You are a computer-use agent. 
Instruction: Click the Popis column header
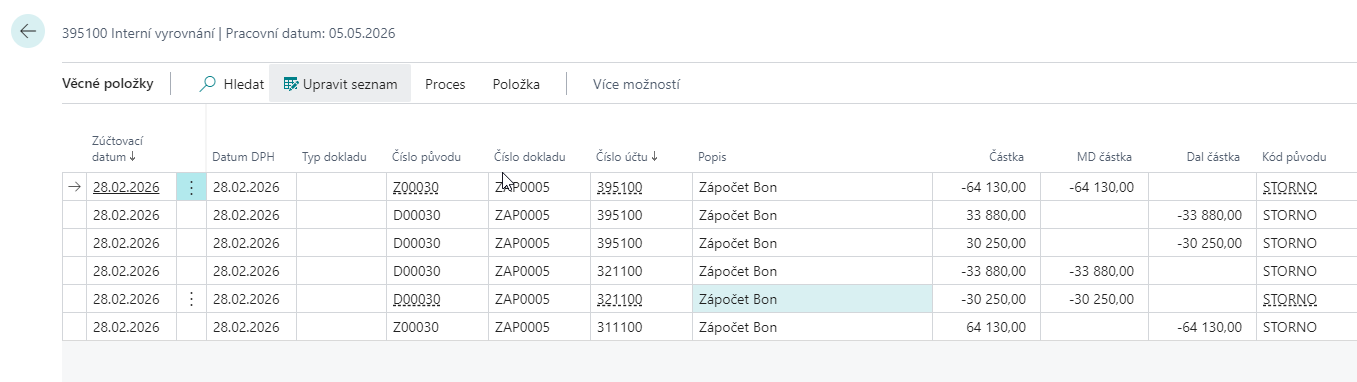712,157
